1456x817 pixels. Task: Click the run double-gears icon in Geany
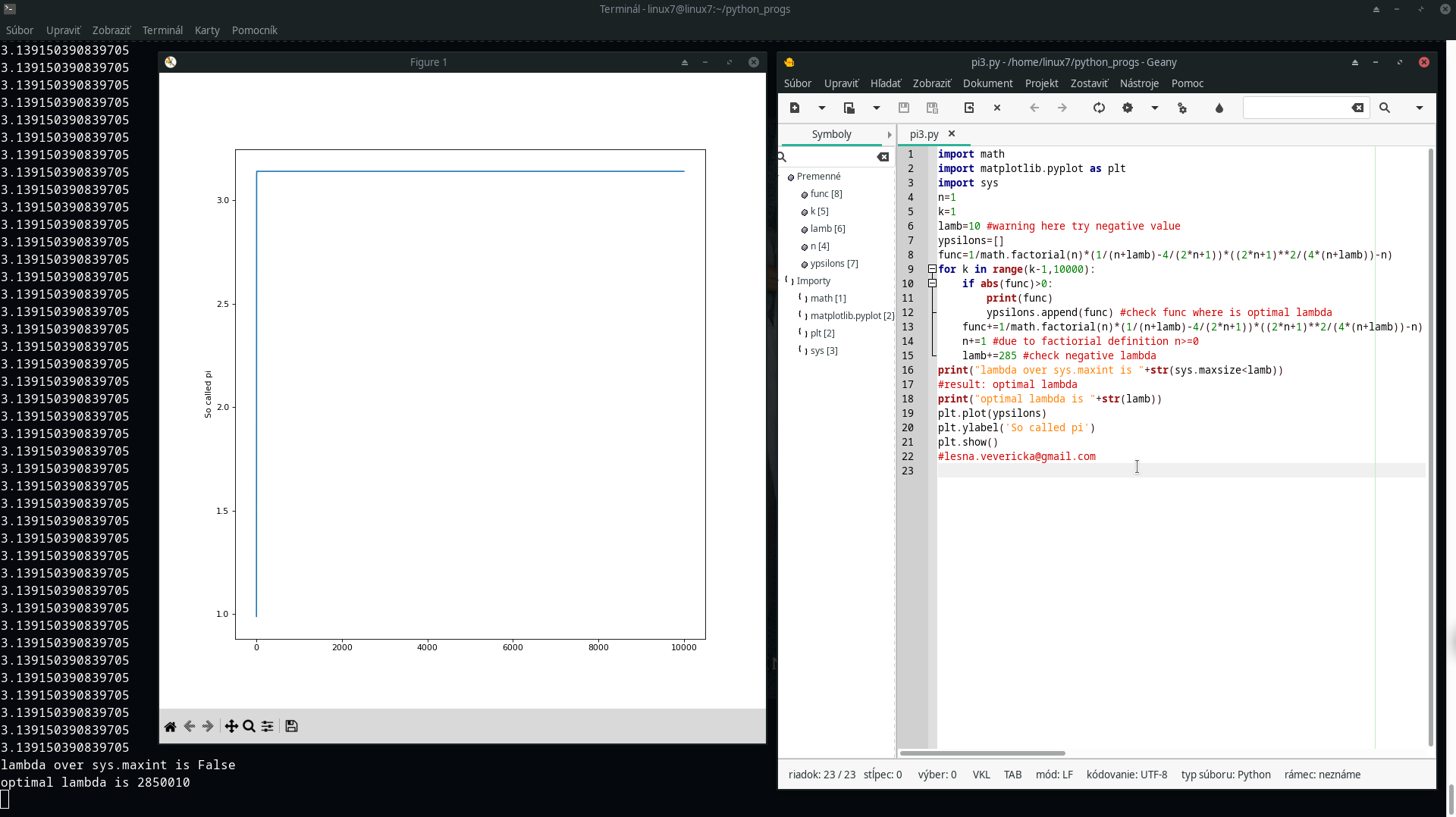click(1182, 108)
